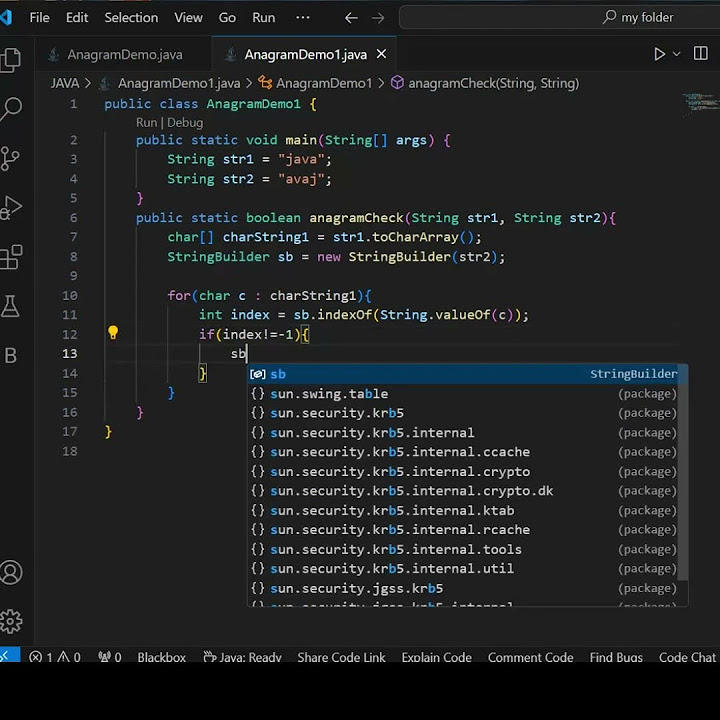Open the Testing flask view
The width and height of the screenshot is (720, 720).
10,306
